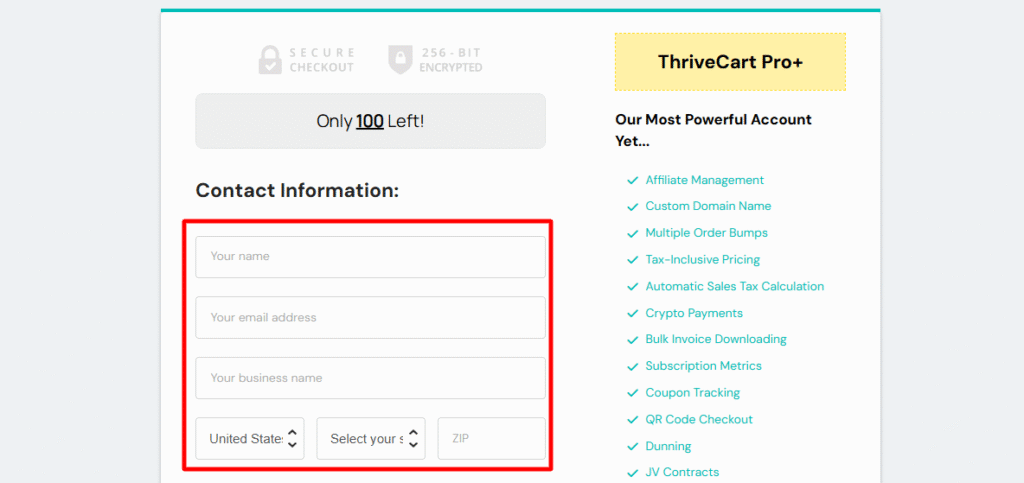This screenshot has width=1024, height=483.
Task: Click the Your name input field
Action: tap(370, 257)
